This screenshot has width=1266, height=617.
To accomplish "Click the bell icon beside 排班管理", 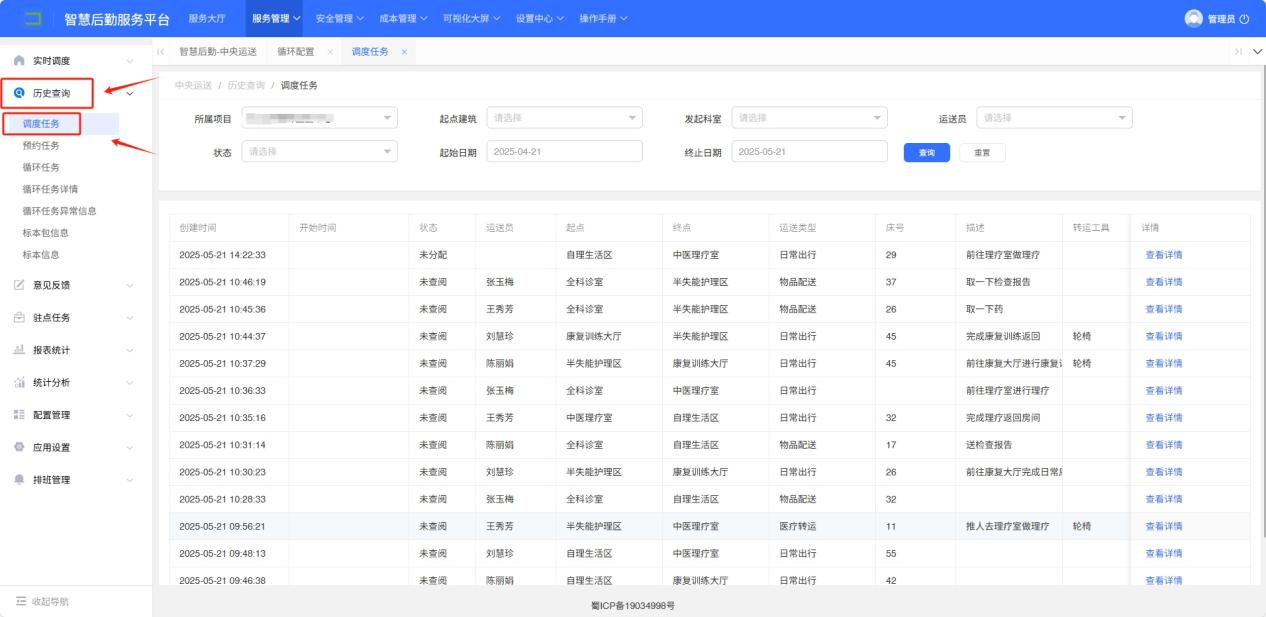I will coord(20,480).
